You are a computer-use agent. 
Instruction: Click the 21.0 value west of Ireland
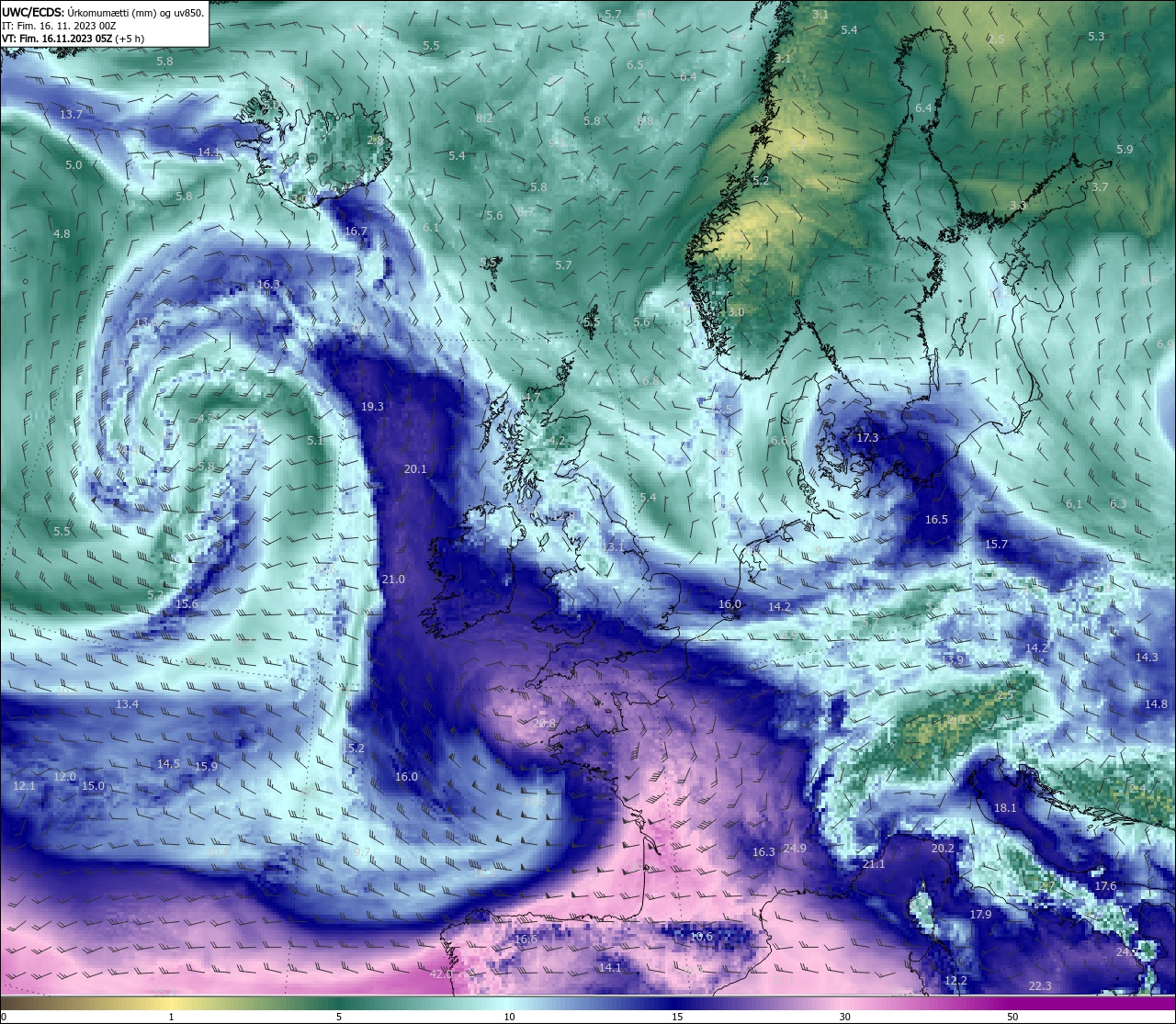(393, 580)
